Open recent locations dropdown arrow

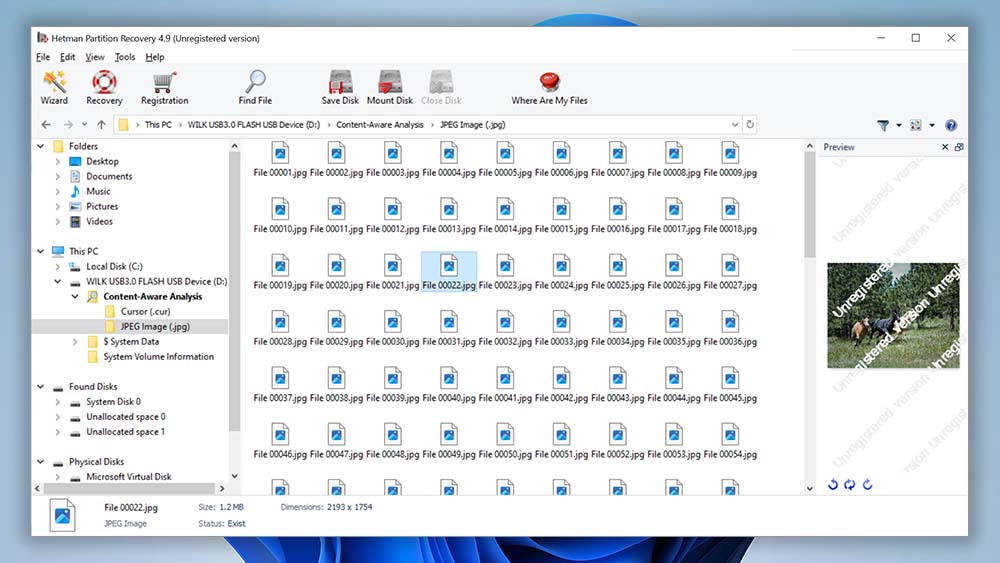pos(84,125)
